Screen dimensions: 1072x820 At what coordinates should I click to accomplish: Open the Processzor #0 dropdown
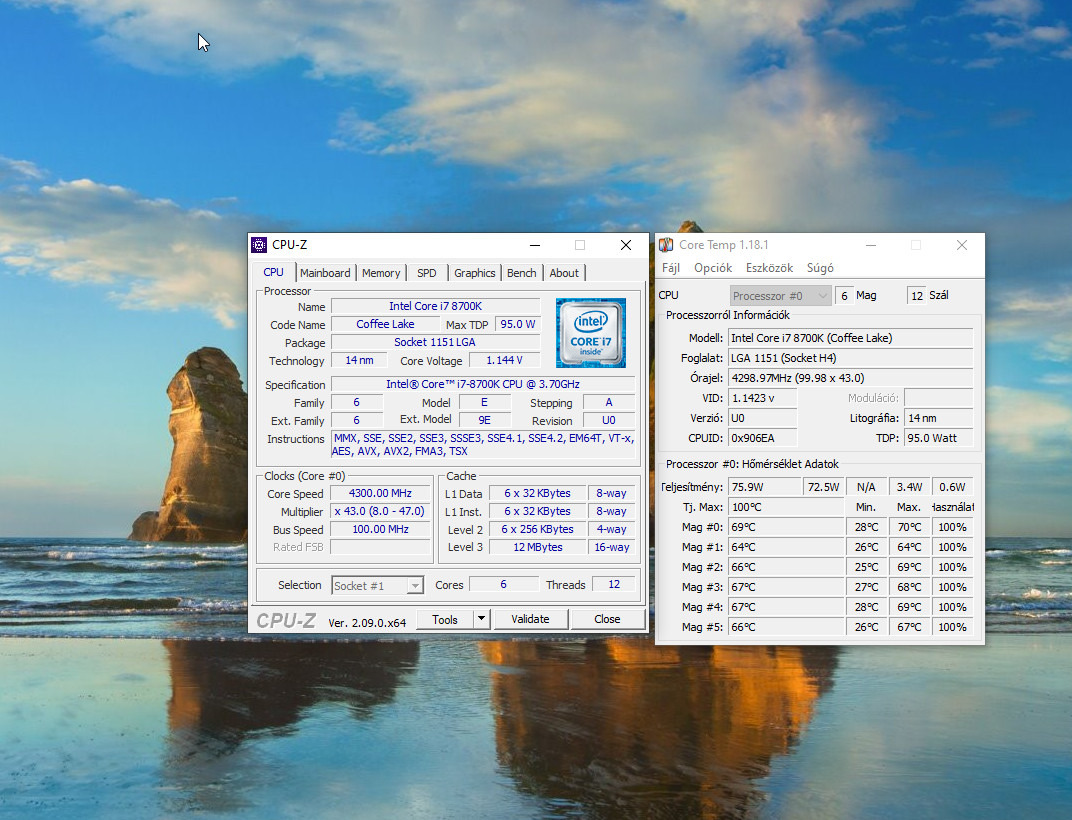[780, 295]
